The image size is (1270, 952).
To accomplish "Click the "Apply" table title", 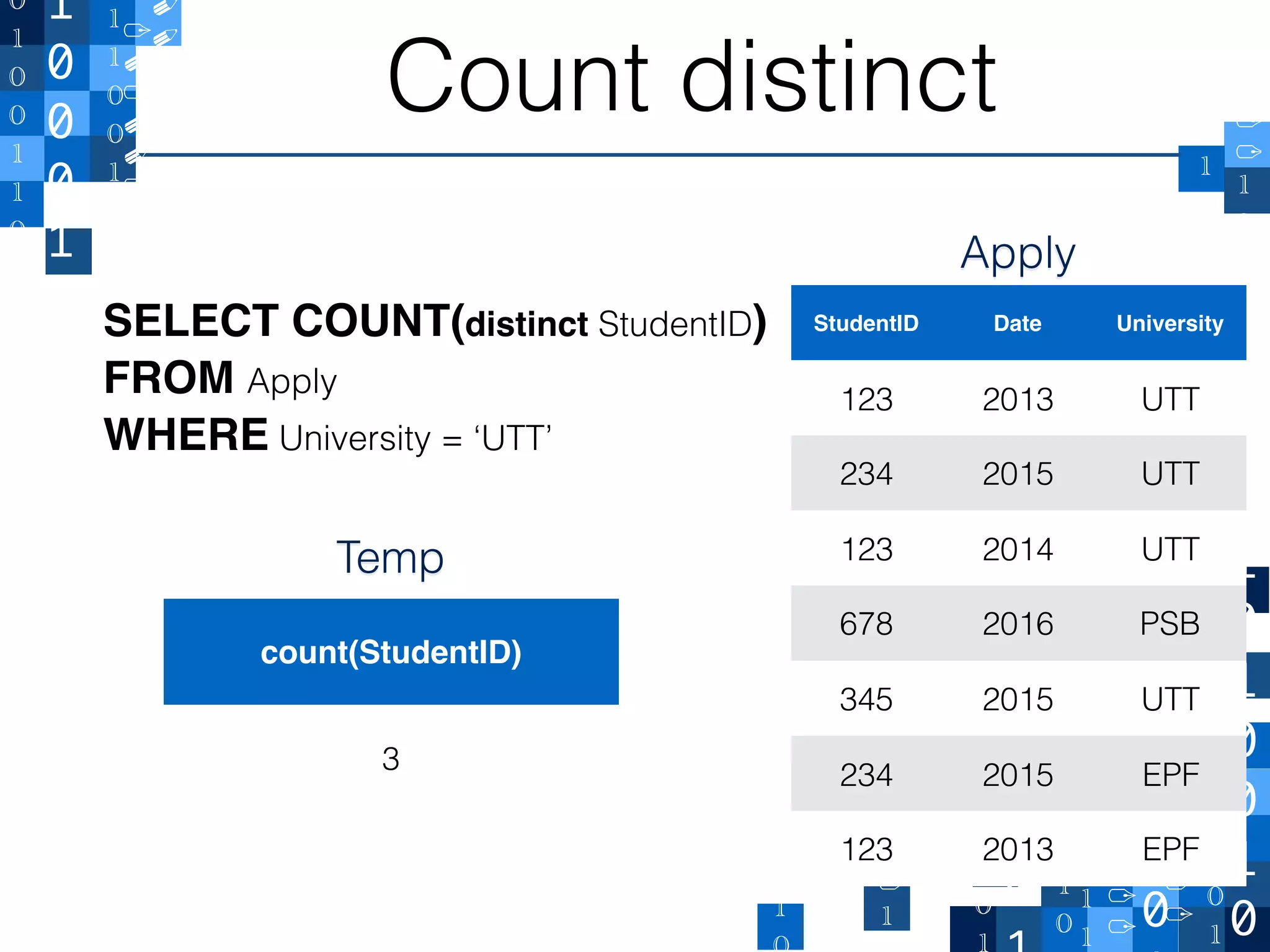I will pyautogui.click(x=1018, y=253).
